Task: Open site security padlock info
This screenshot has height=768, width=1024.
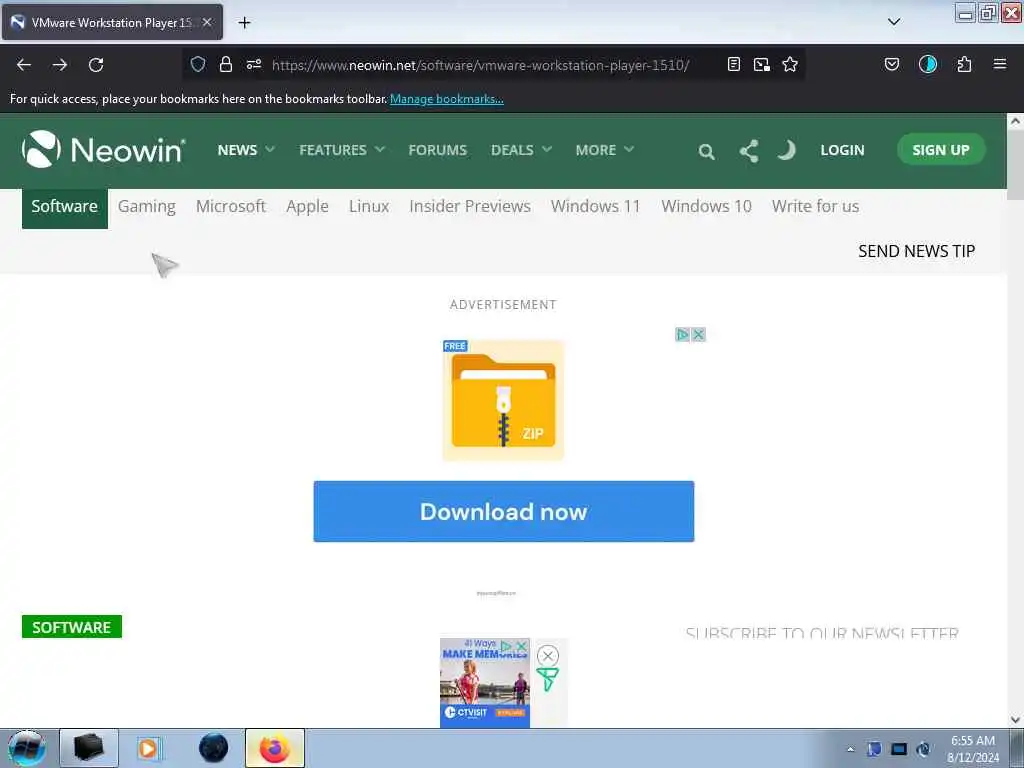Action: pyautogui.click(x=226, y=64)
